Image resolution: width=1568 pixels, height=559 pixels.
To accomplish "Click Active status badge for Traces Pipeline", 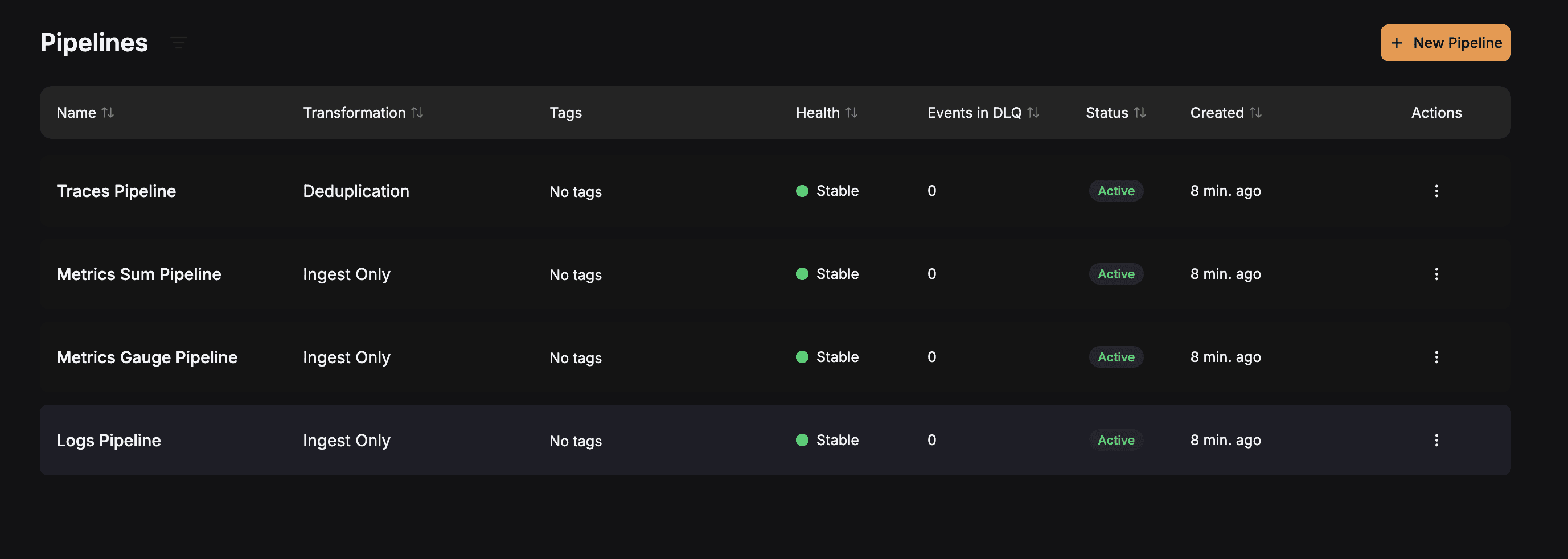I will click(1115, 191).
